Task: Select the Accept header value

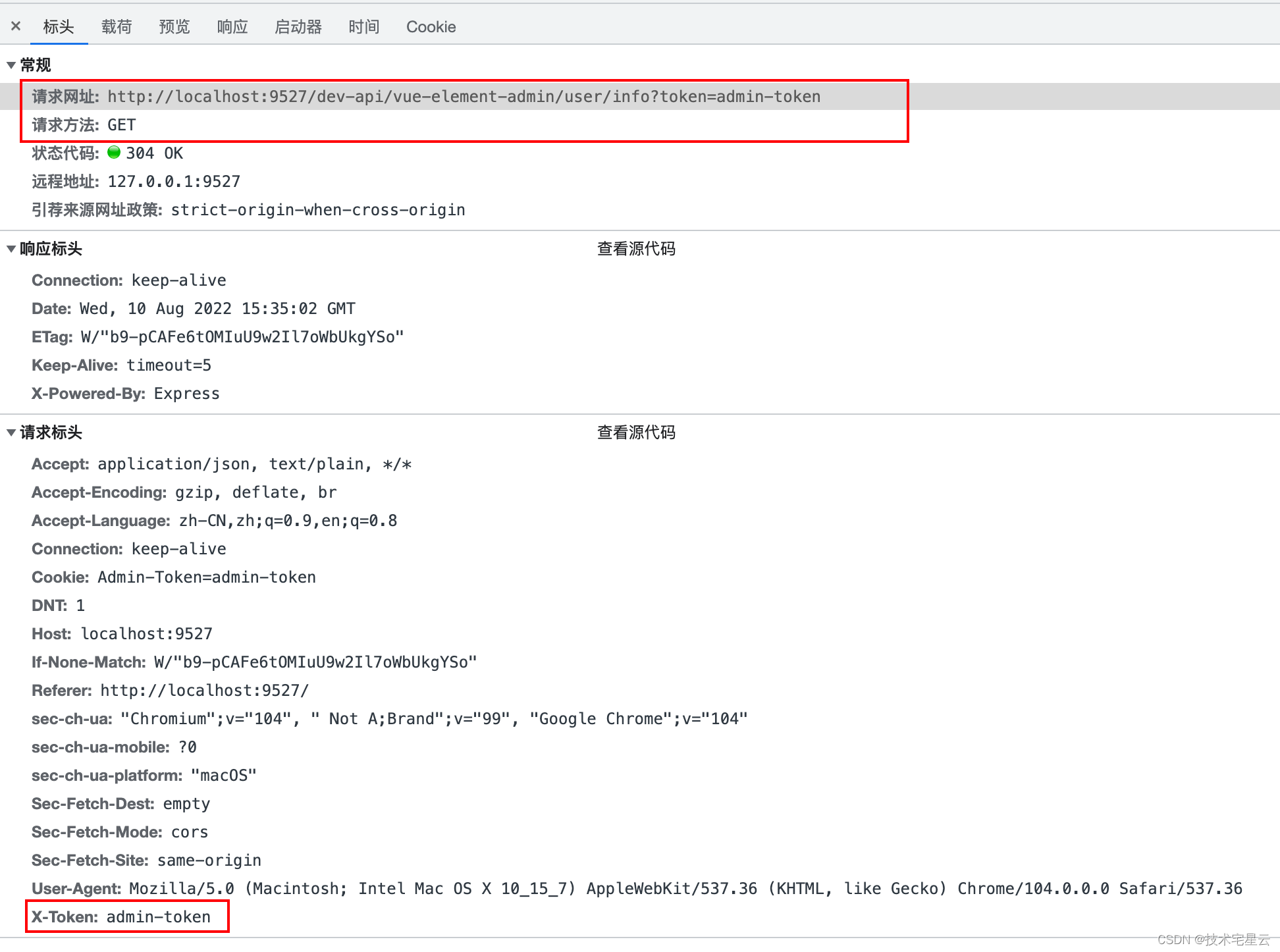Action: [x=255, y=464]
